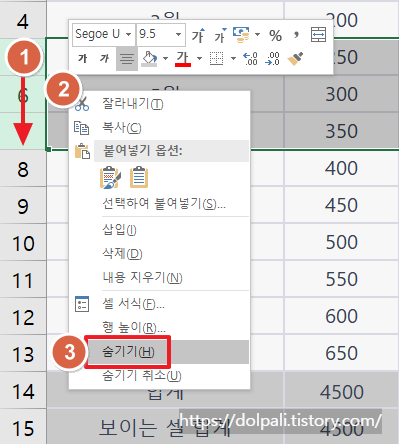Click paste with formatting brush option
Screen dimensions: 399x444
pos(110,177)
